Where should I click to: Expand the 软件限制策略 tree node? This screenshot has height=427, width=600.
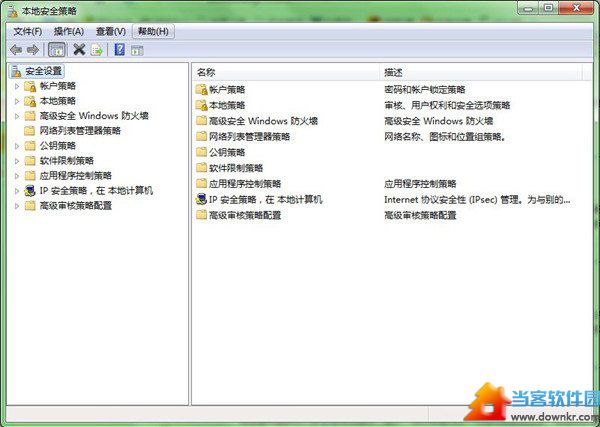(x=17, y=161)
